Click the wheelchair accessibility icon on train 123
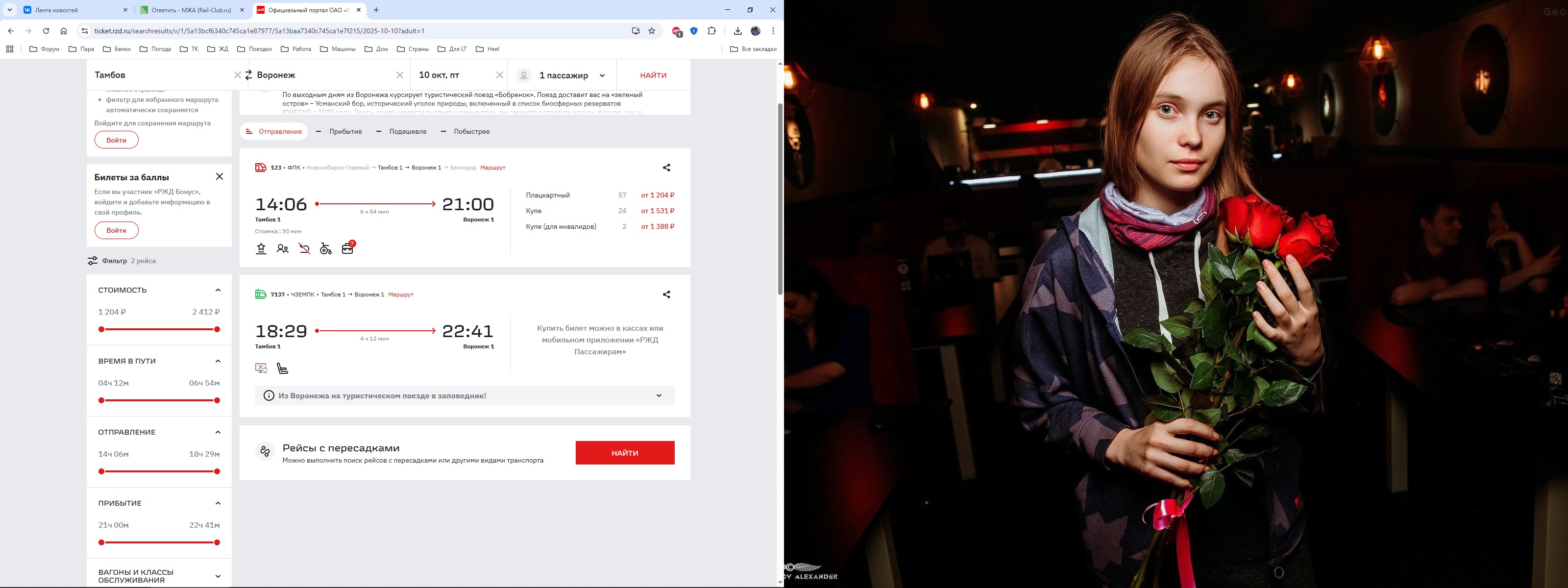Screen dimensions: 1568x588 tap(326, 248)
